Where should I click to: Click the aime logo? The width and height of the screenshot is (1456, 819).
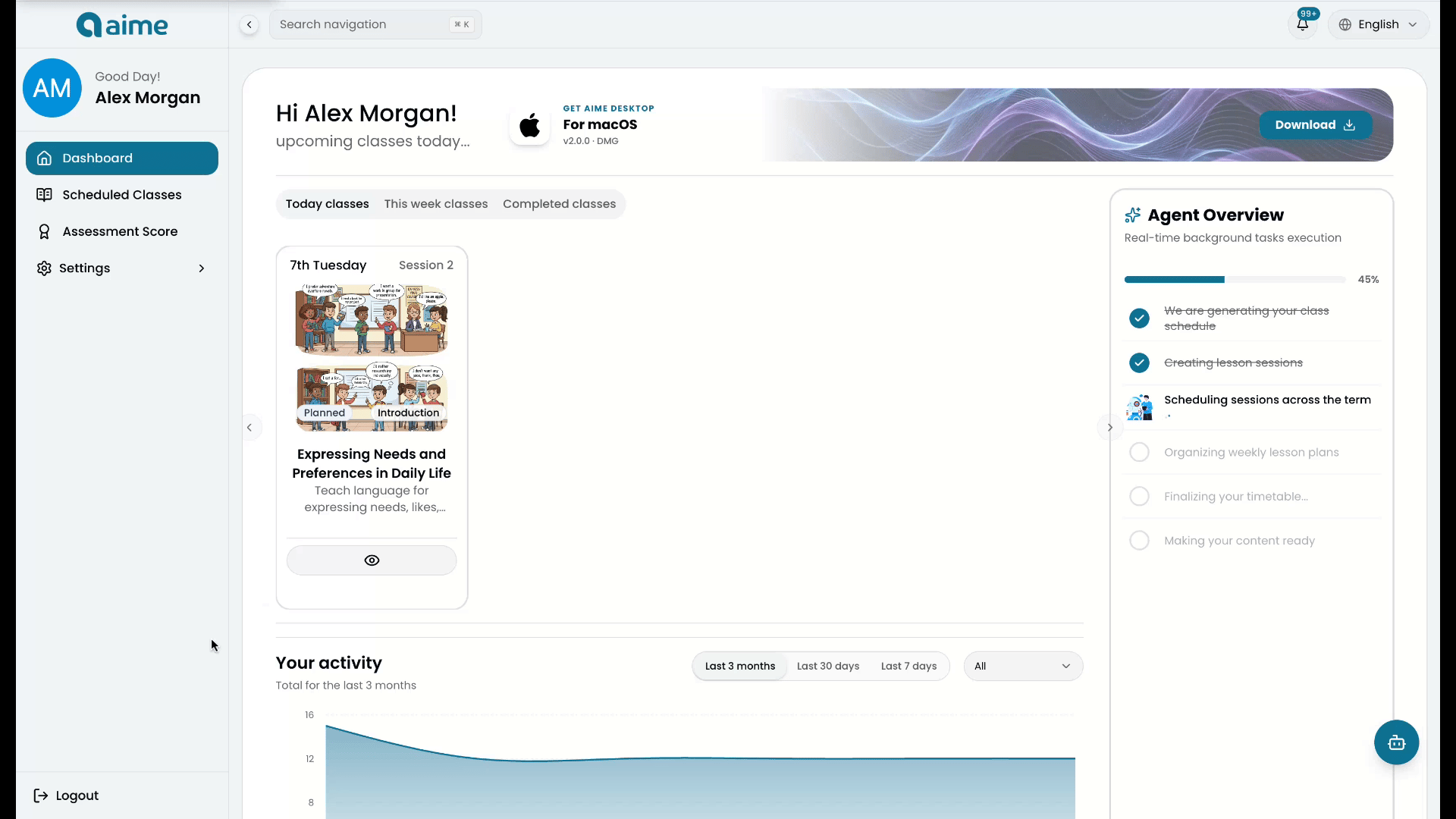pyautogui.click(x=122, y=25)
